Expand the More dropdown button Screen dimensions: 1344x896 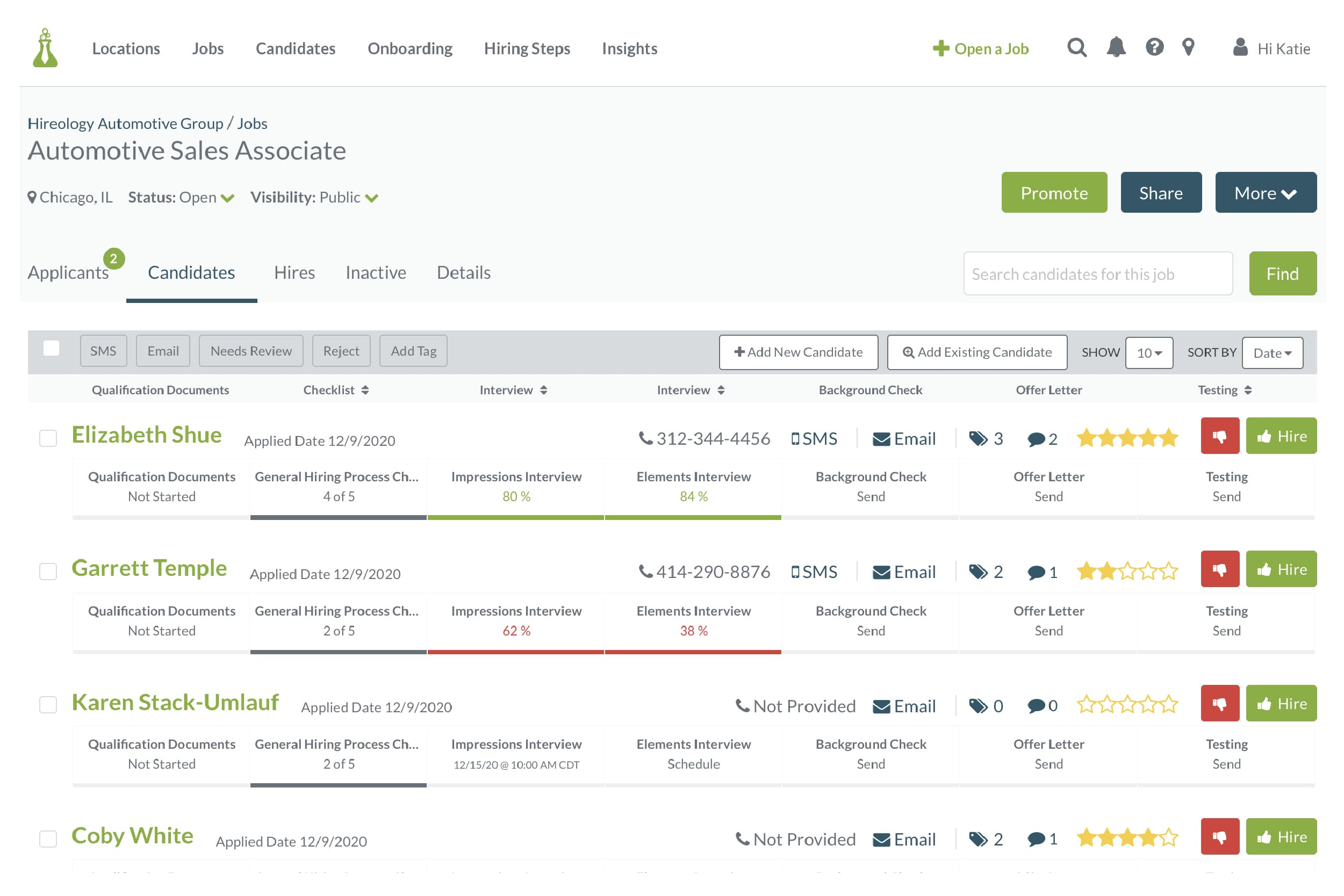[x=1265, y=192]
